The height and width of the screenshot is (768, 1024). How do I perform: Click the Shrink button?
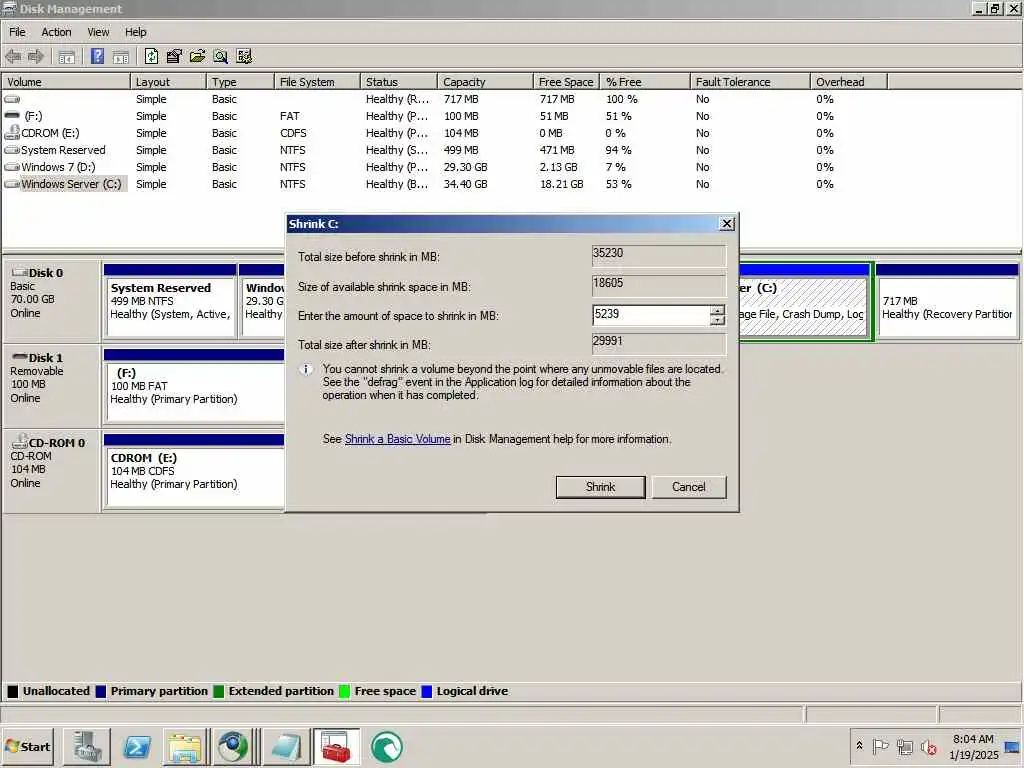coord(600,487)
